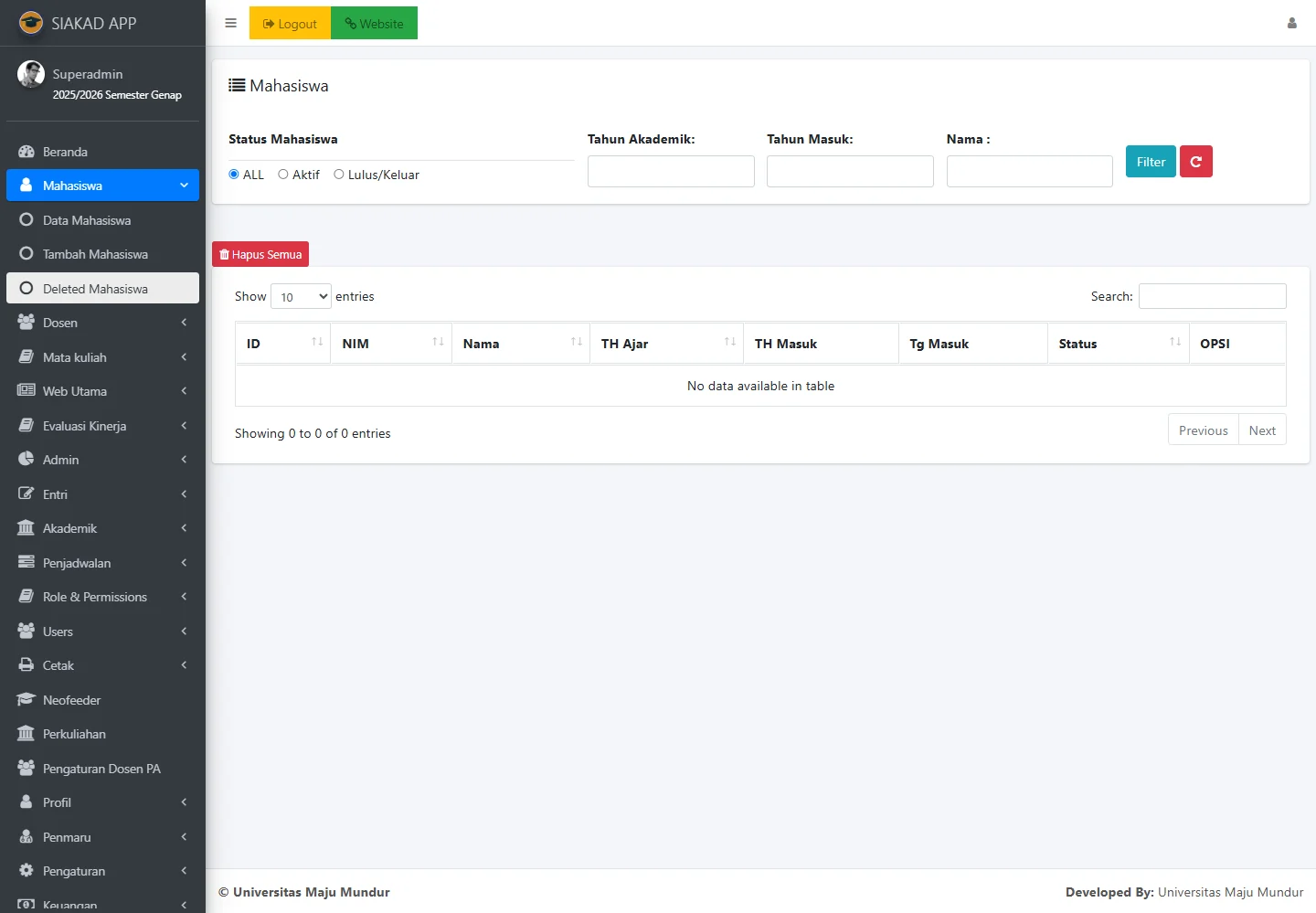The height and width of the screenshot is (913, 1316).
Task: Click the hamburger sidebar toggle icon
Action: 230,23
